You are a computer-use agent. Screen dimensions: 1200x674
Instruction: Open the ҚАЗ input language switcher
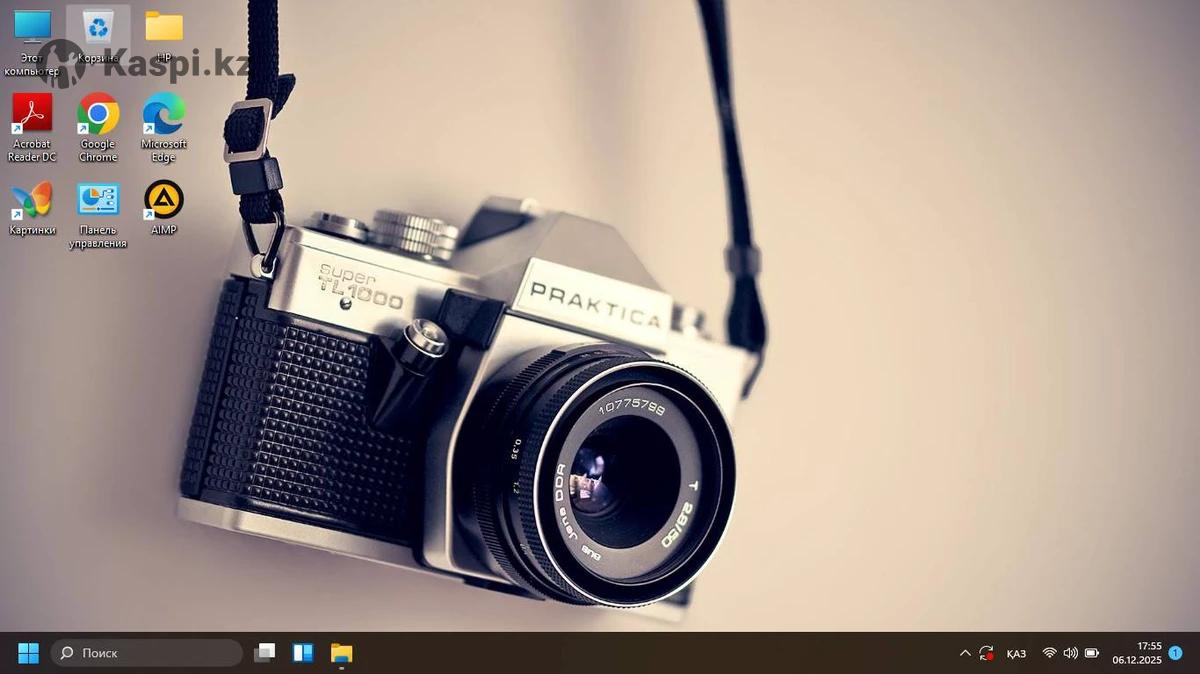click(x=1016, y=653)
